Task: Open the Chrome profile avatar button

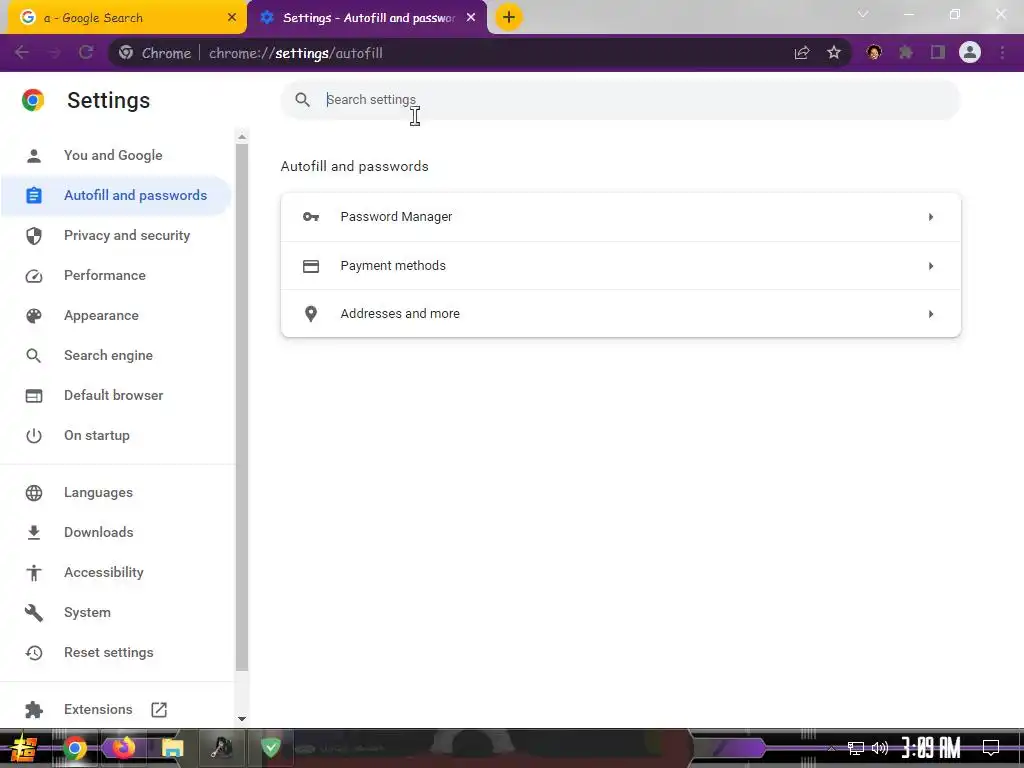Action: tap(970, 52)
